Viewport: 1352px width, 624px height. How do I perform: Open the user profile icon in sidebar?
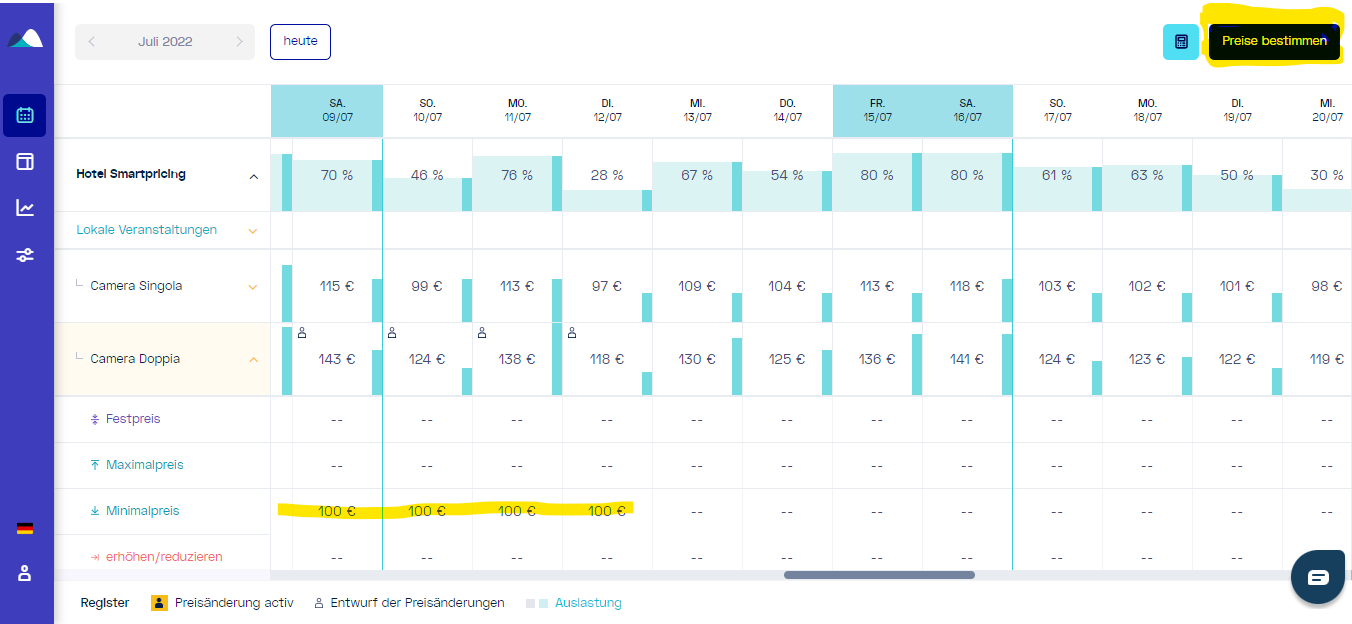pos(25,573)
